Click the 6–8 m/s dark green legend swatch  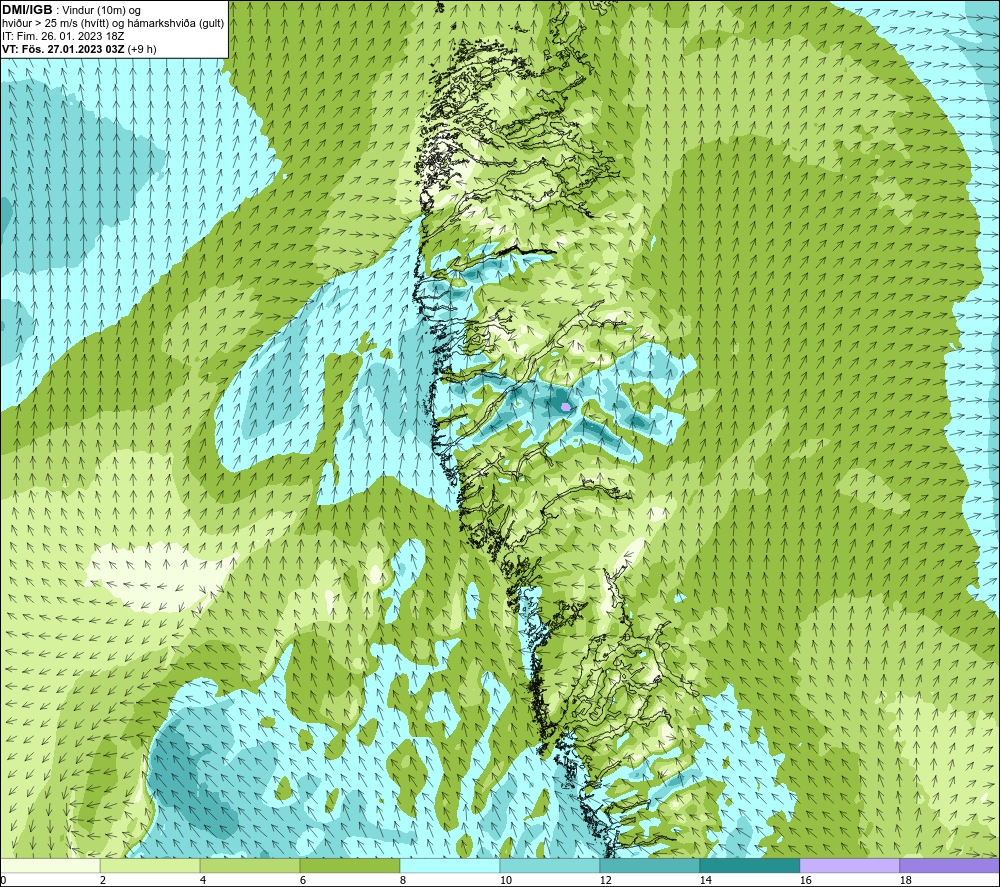pyautogui.click(x=349, y=866)
